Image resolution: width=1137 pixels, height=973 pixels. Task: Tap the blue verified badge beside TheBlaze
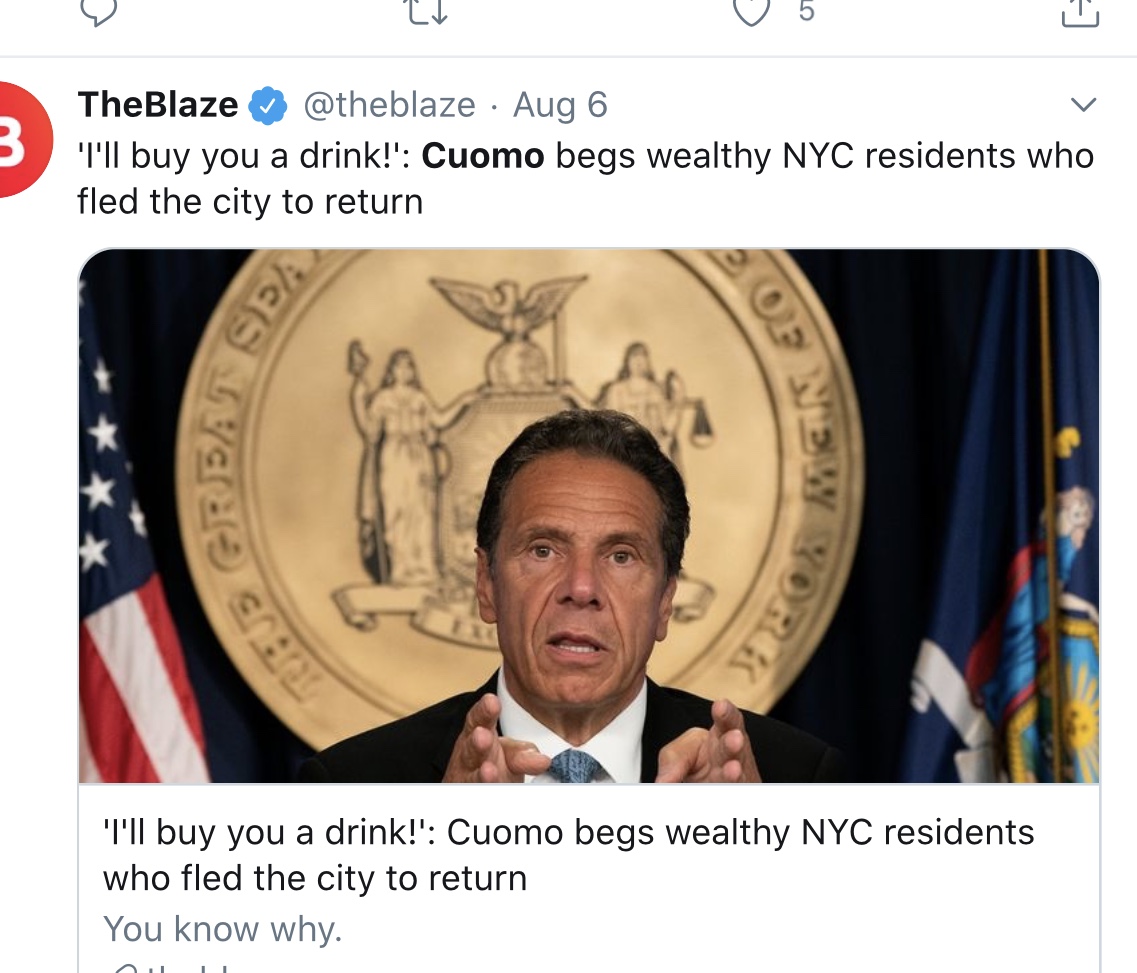pyautogui.click(x=268, y=106)
